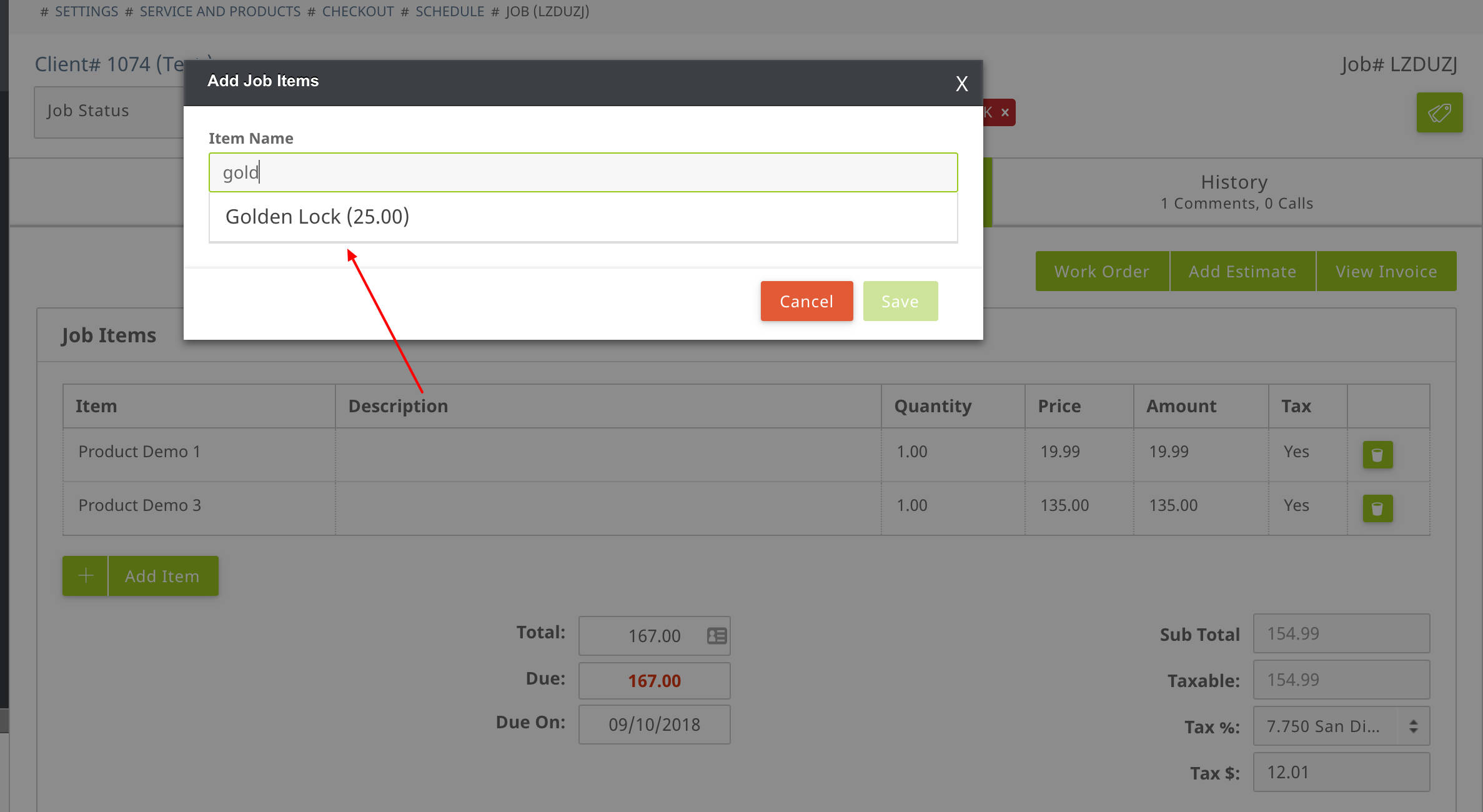Click the plus icon next to Add Item
This screenshot has width=1483, height=812.
[x=85, y=575]
